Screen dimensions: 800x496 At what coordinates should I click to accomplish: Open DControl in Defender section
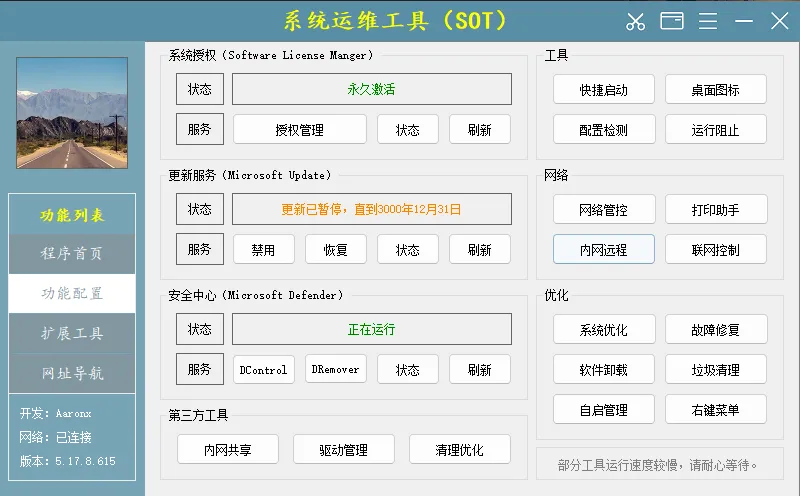click(x=264, y=369)
